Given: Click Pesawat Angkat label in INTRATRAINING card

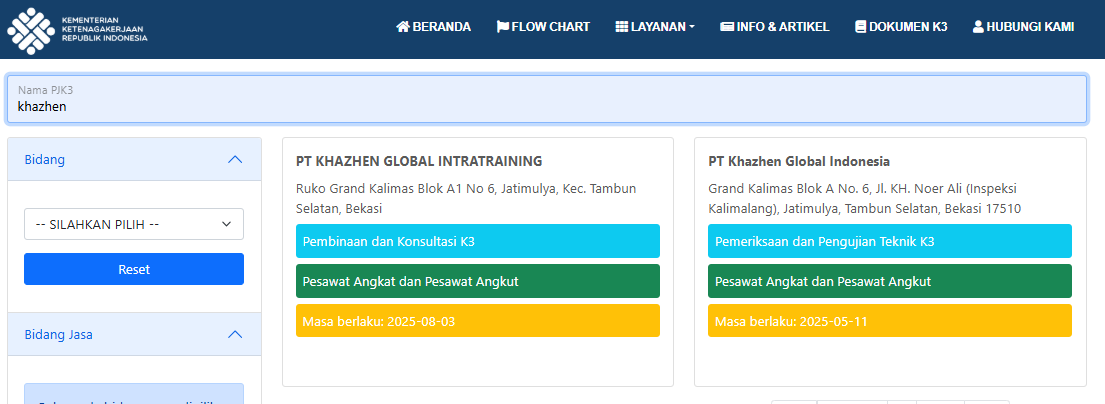Looking at the screenshot, I should [478, 281].
